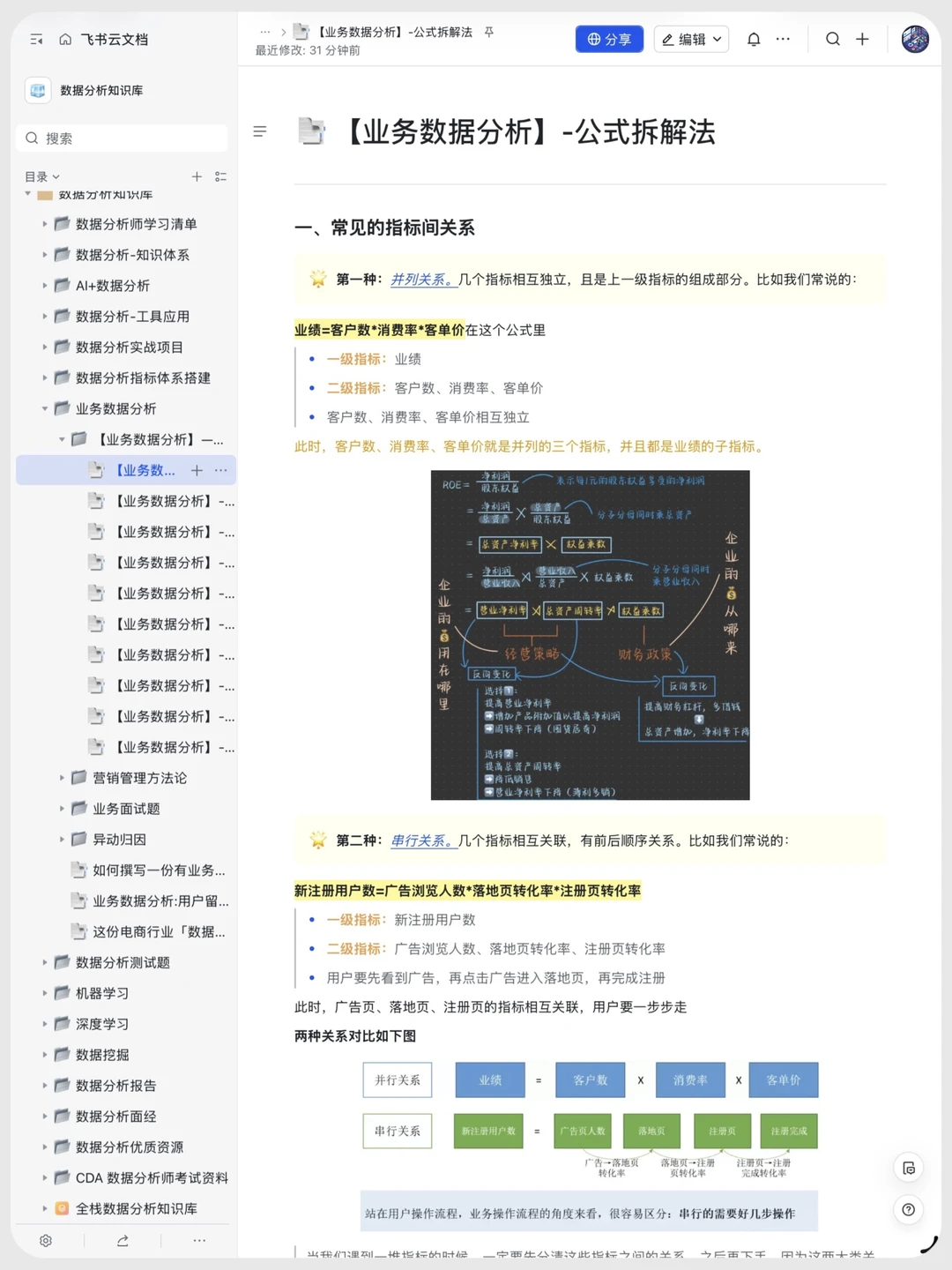Click the search magnifier in header
The image size is (952, 1270).
pos(833,40)
